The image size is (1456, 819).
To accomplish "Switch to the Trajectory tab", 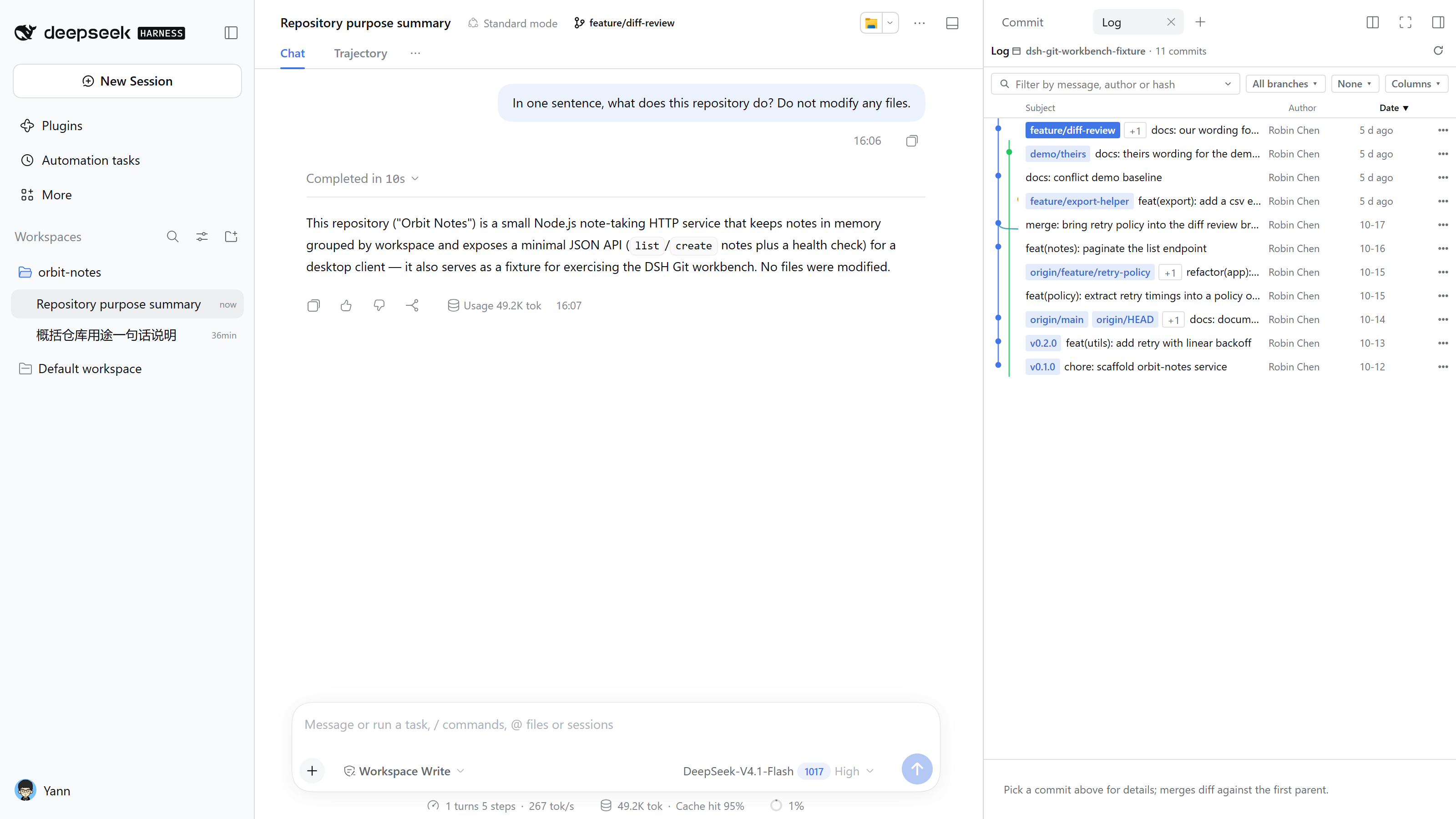I will 360,53.
